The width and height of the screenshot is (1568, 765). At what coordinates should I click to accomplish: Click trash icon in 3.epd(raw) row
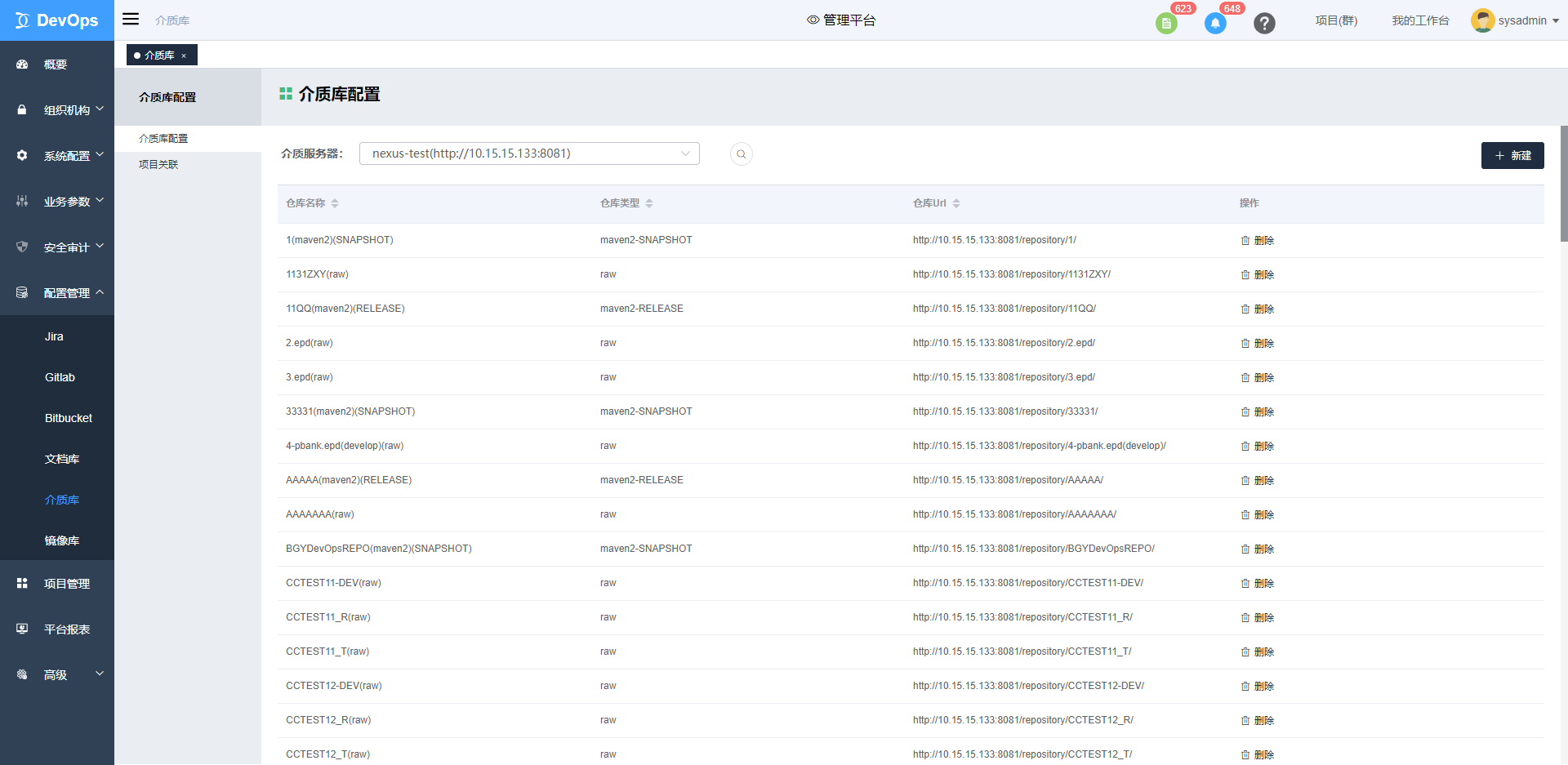click(x=1245, y=378)
